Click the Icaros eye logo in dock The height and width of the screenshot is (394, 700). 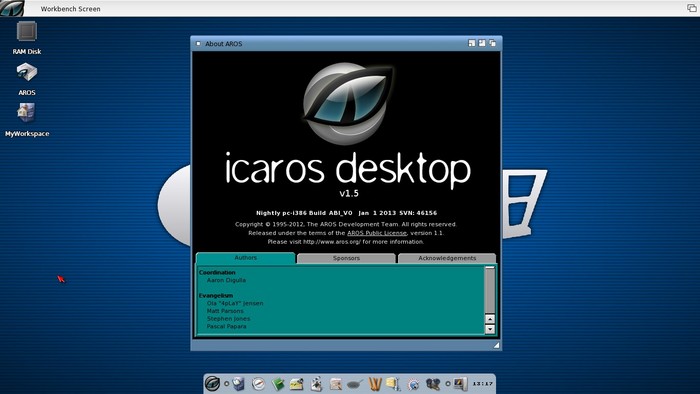212,383
